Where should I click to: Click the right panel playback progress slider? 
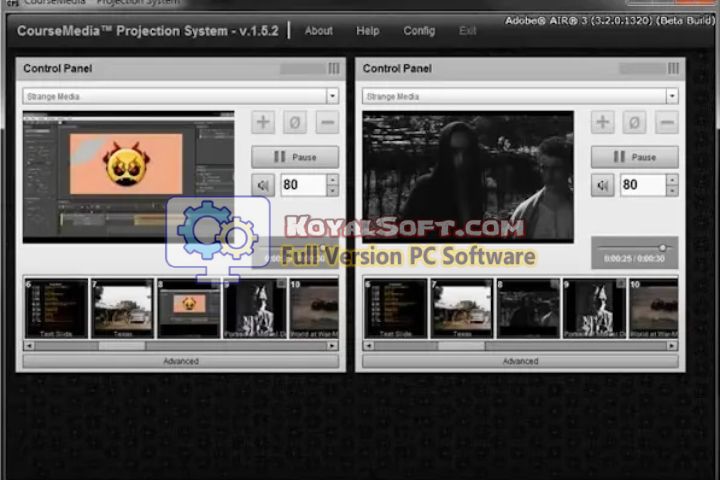pyautogui.click(x=635, y=247)
